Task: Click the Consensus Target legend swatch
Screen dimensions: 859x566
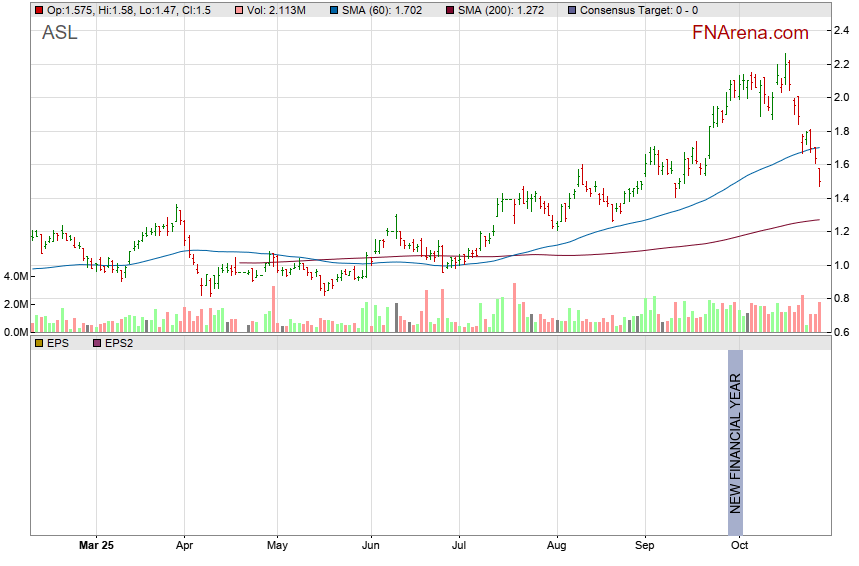Action: coord(571,10)
